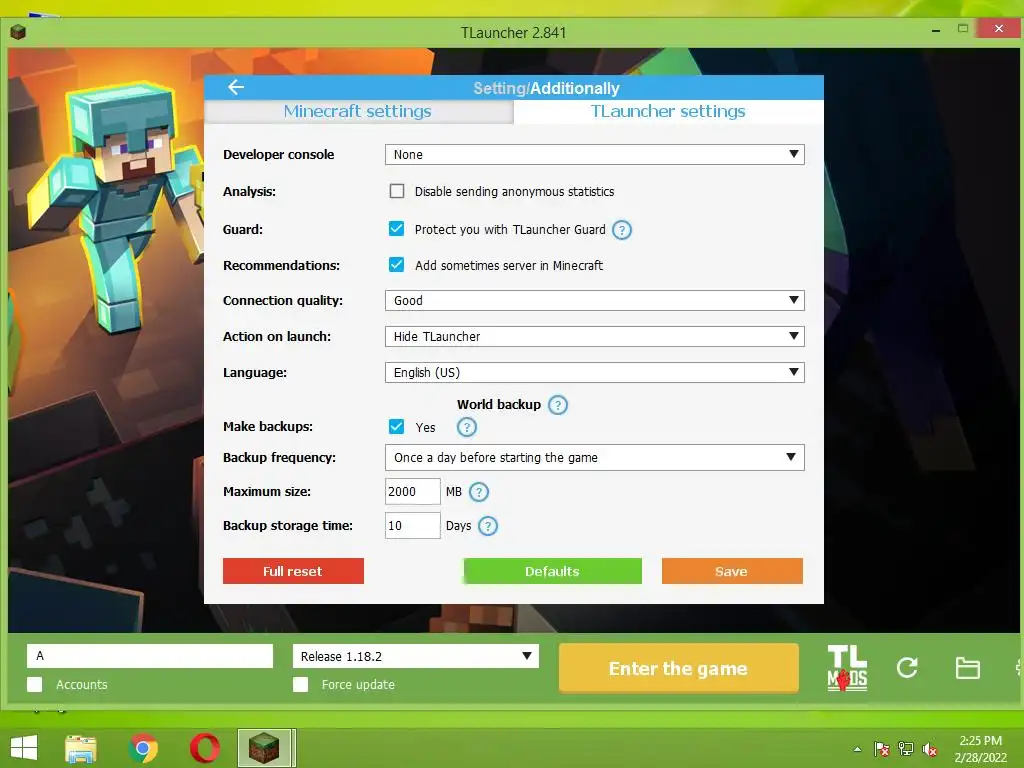Screen dimensions: 1024x768
Task: Switch to the Minecraft settings tab
Action: pyautogui.click(x=358, y=112)
